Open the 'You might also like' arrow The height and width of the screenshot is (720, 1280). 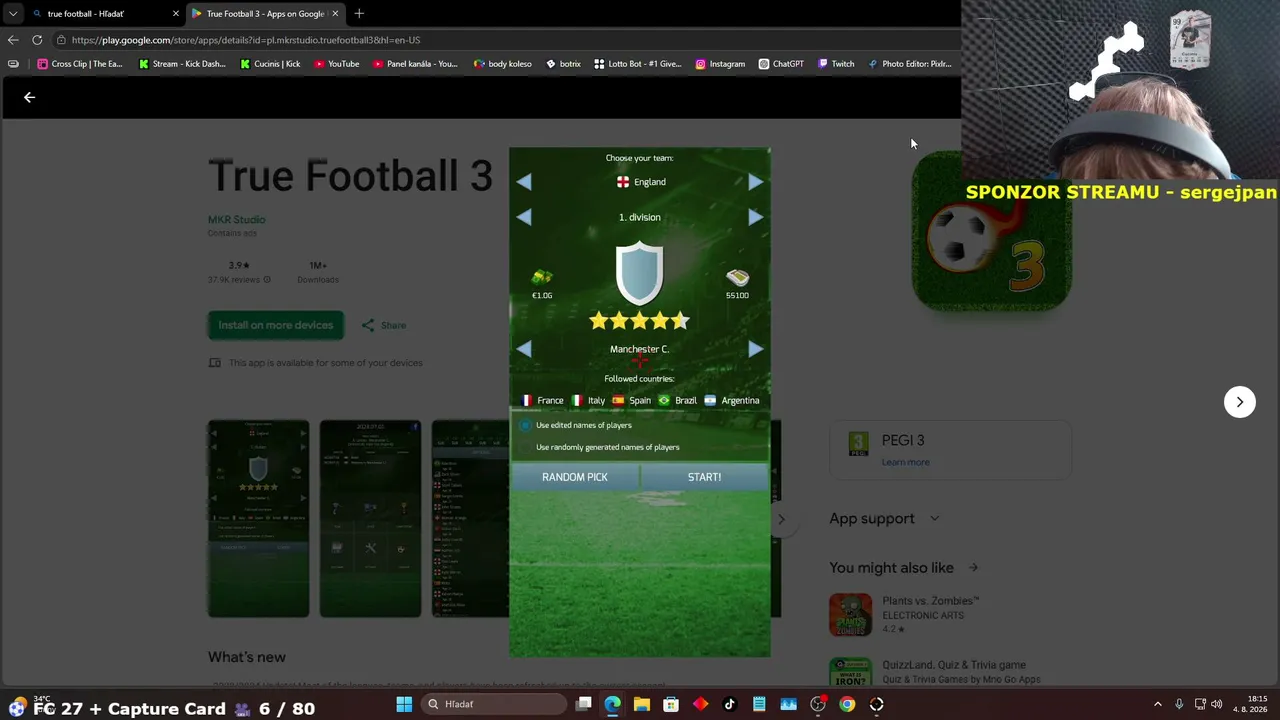point(973,568)
